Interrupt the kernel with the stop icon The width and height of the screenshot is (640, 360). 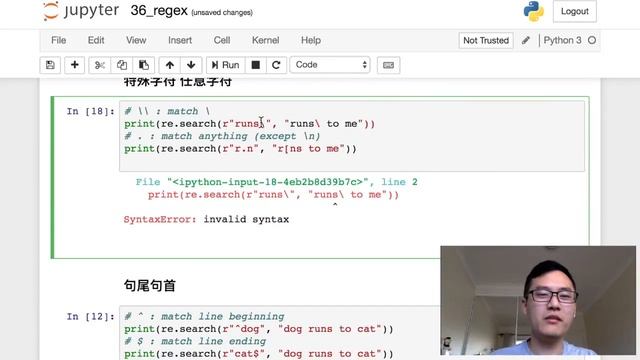(256, 65)
